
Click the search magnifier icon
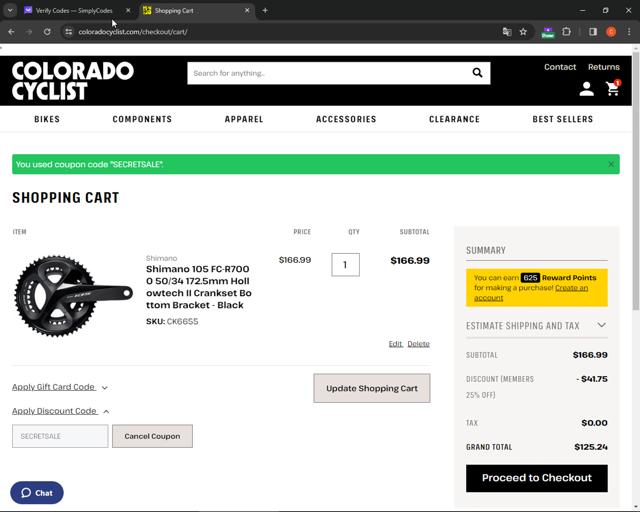[477, 73]
